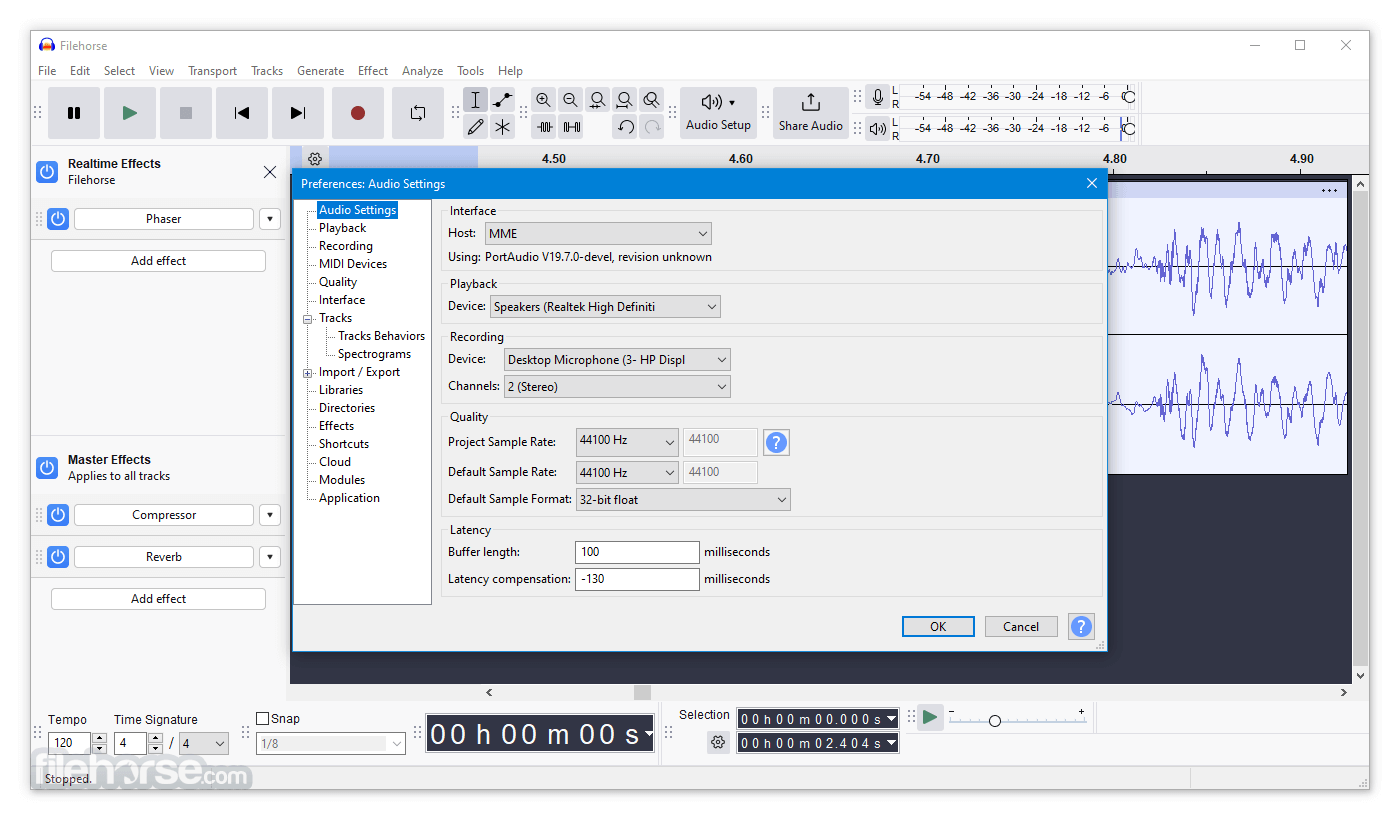Open the Project Sample Rate dropdown

[628, 442]
